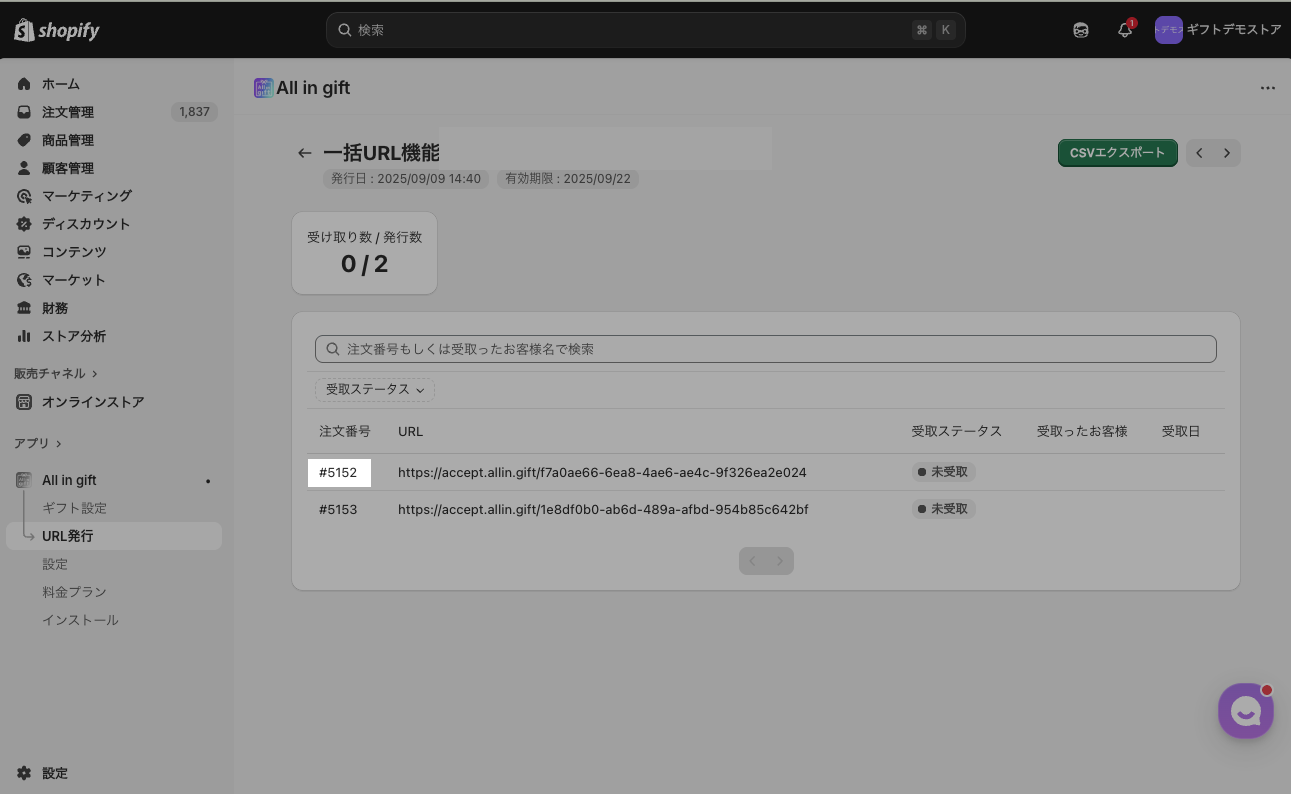Click the 発行日 2025/09/09 14:40 badge
The height and width of the screenshot is (794, 1291).
click(405, 179)
